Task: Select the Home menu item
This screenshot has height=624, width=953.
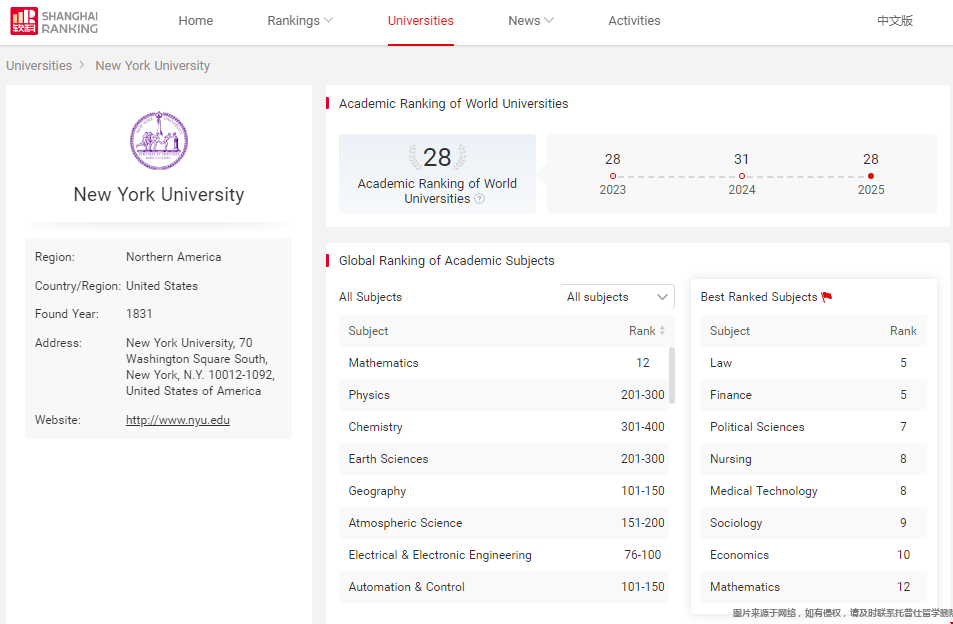Action: pyautogui.click(x=196, y=19)
